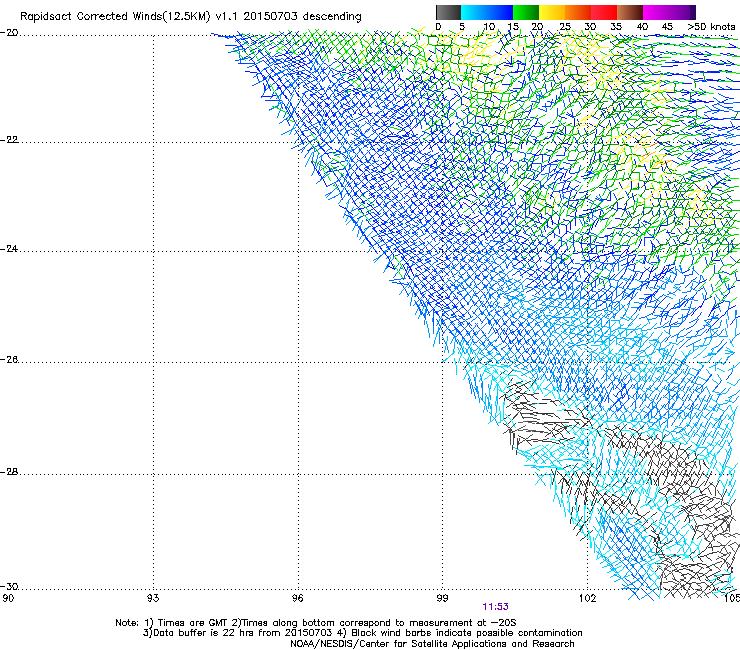Click the purple '11:53' time stamp
This screenshot has height=650, width=740.
496,607
